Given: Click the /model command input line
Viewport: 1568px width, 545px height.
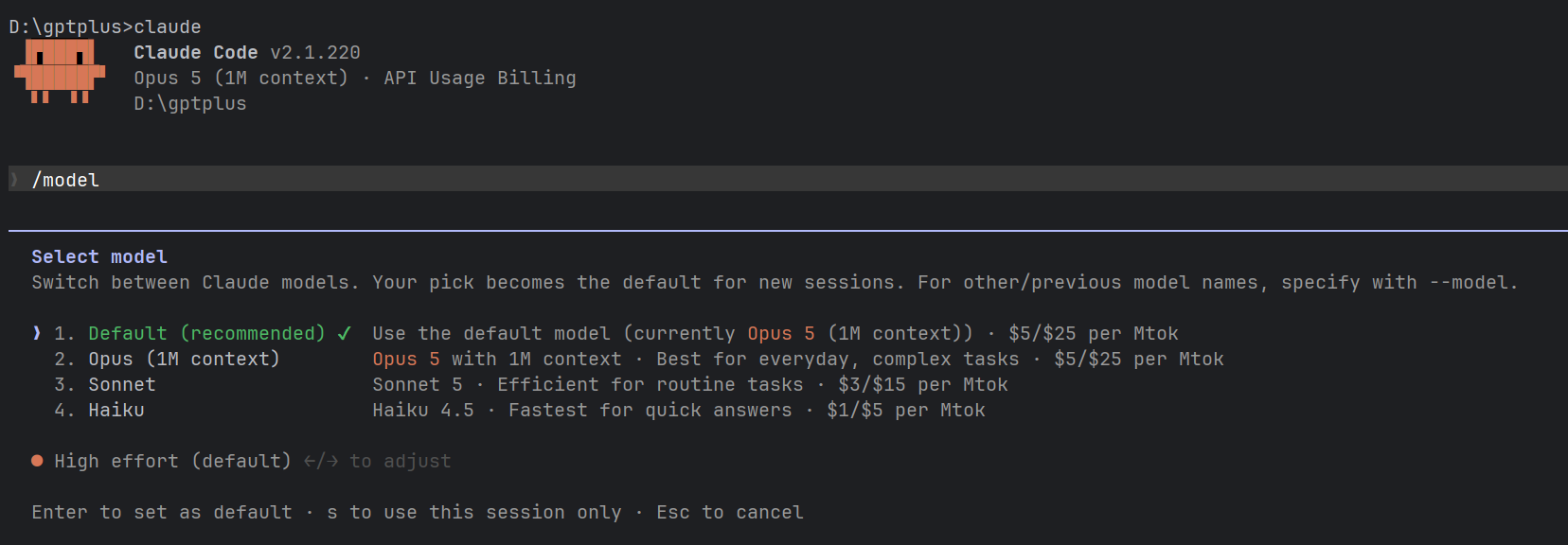Looking at the screenshot, I should 788,179.
